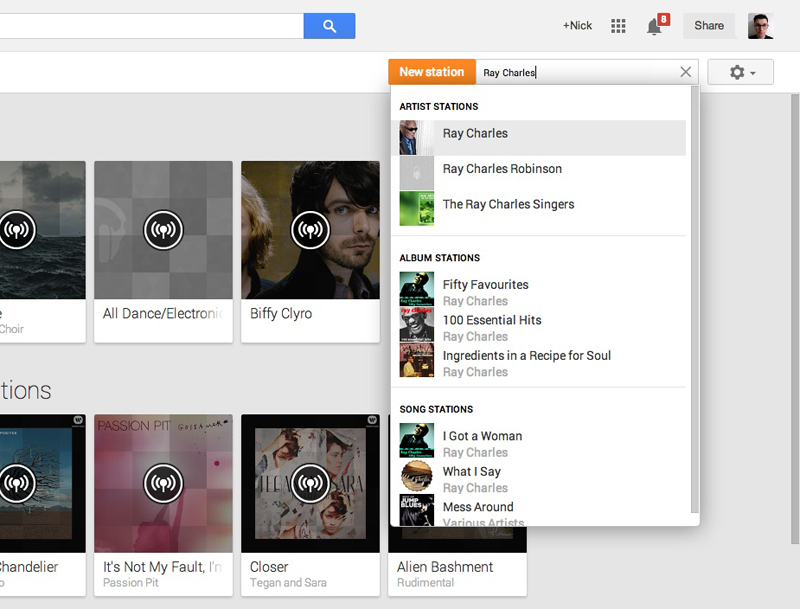Open the notifications bell with 8 alerts
Image resolution: width=800 pixels, height=609 pixels.
[x=654, y=26]
